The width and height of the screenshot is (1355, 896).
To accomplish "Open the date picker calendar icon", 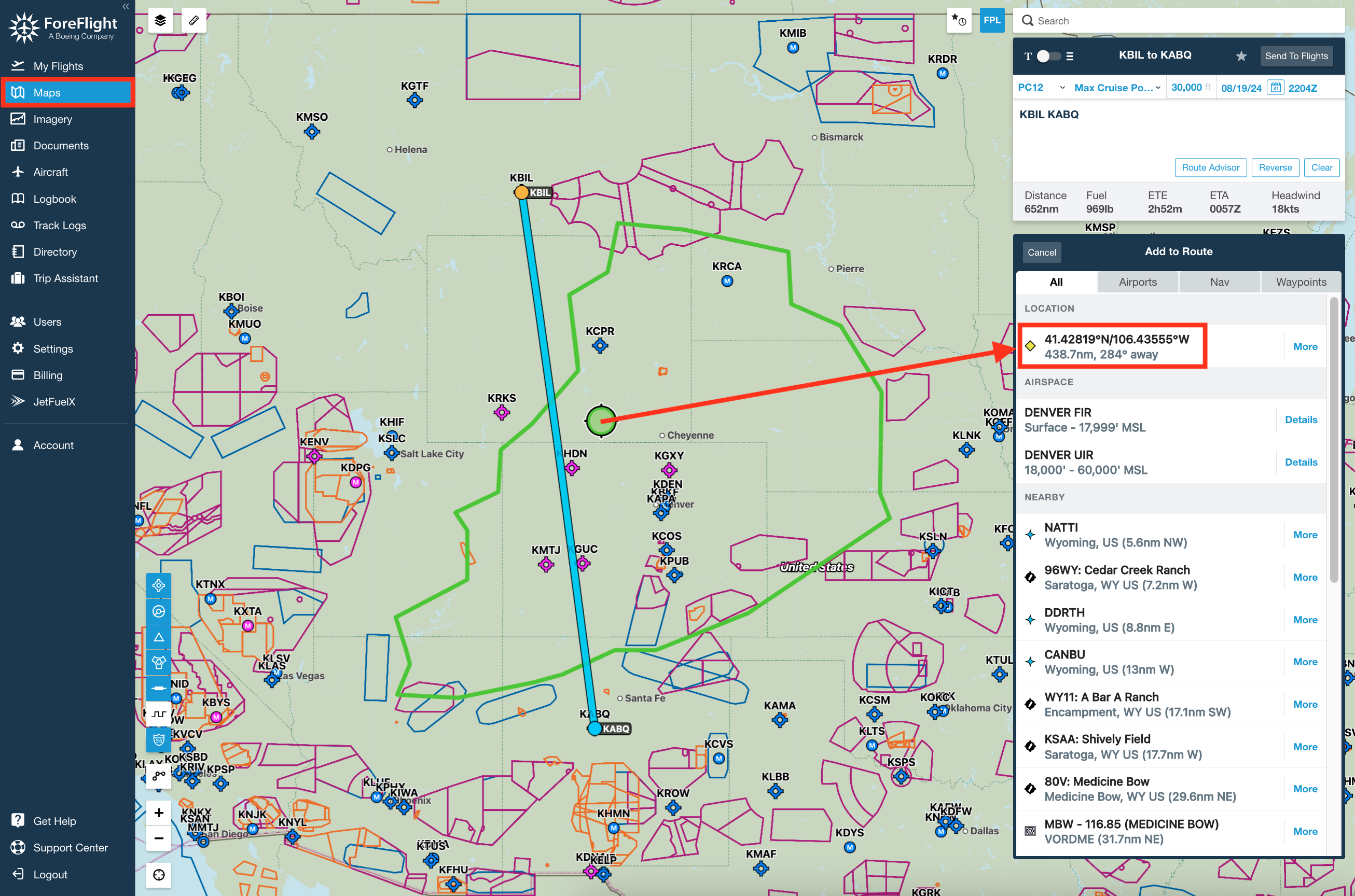I will [x=1276, y=88].
